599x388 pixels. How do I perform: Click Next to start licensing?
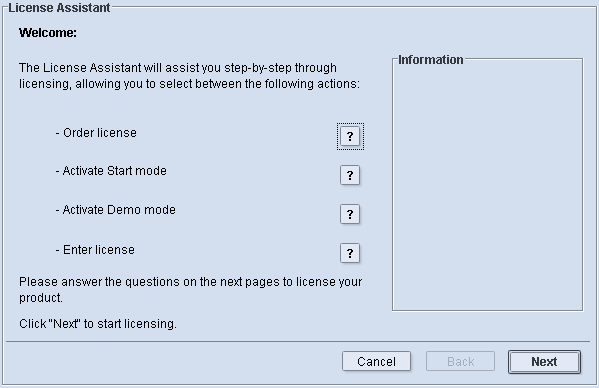click(544, 362)
